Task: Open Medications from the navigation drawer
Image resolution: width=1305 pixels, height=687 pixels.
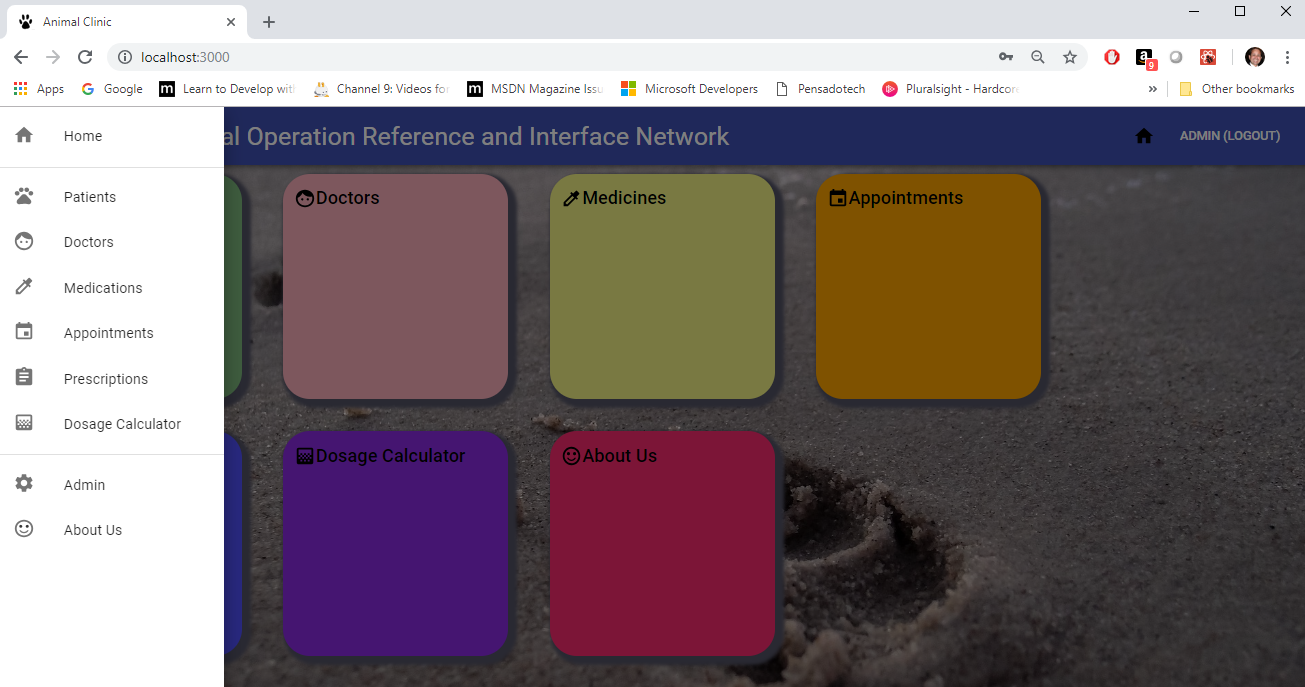Action: (x=112, y=288)
